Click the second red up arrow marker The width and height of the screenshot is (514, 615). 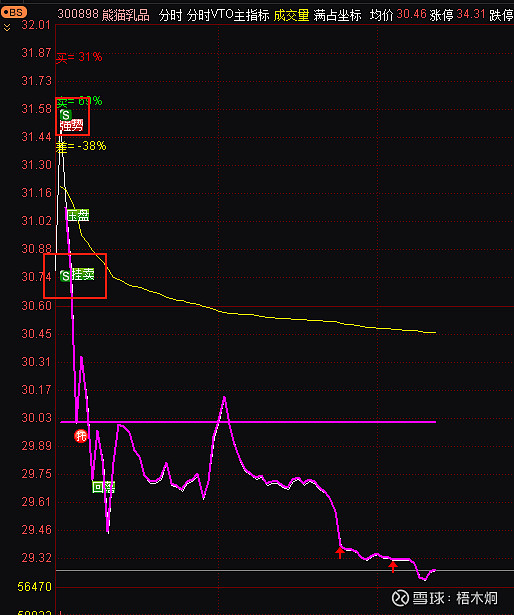pyautogui.click(x=393, y=567)
